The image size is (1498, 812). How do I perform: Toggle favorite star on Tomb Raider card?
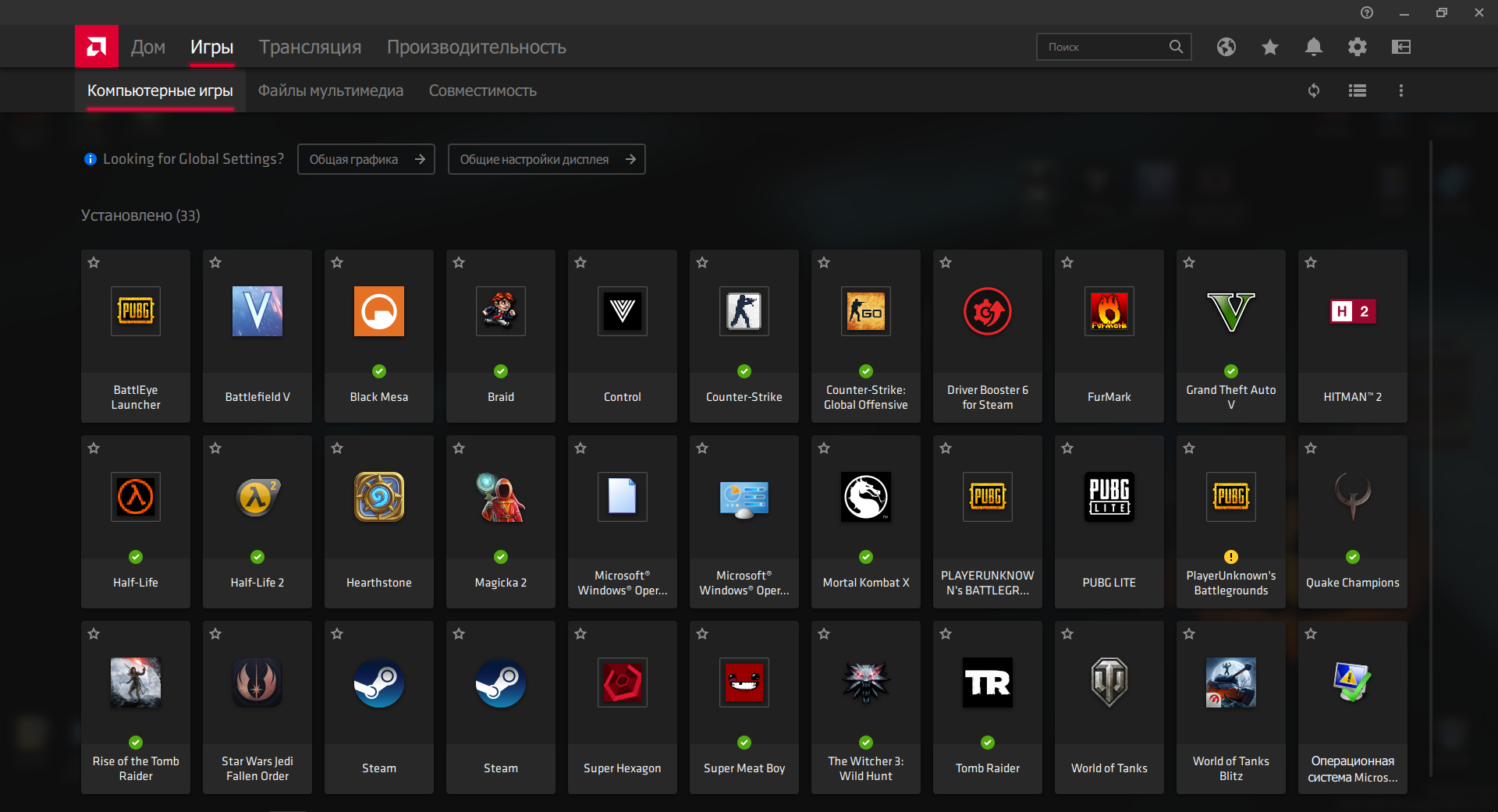click(x=946, y=634)
